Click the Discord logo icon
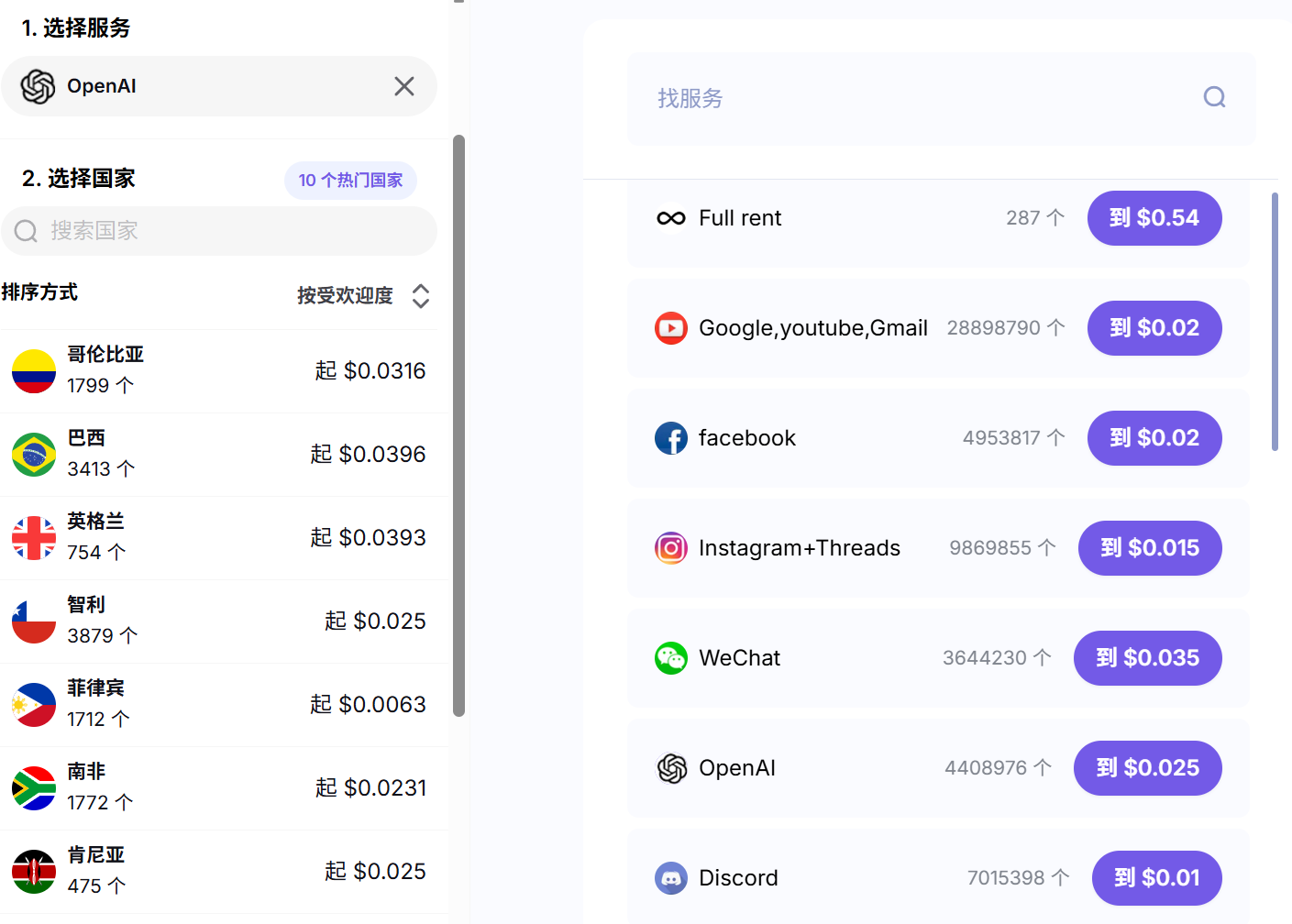Screen dimensions: 1292x924 (x=671, y=878)
